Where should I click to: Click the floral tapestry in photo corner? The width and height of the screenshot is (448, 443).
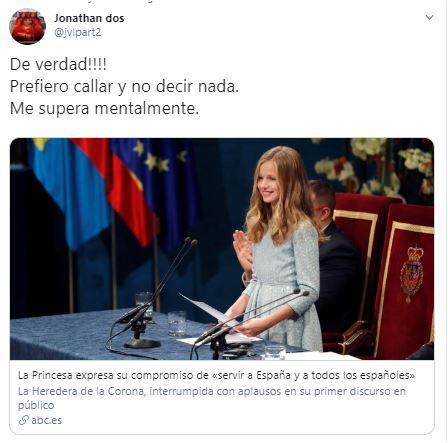[375, 168]
